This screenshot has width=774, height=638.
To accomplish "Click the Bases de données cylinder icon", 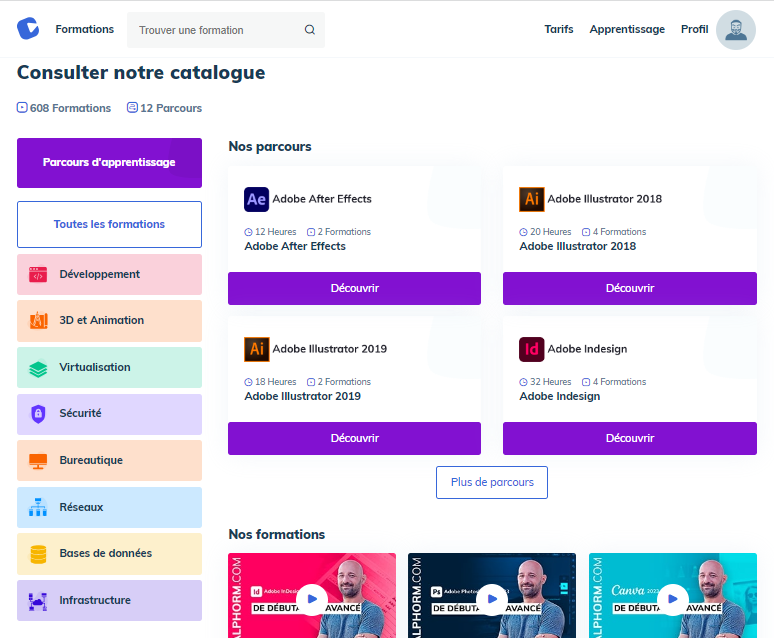I will click(x=38, y=554).
